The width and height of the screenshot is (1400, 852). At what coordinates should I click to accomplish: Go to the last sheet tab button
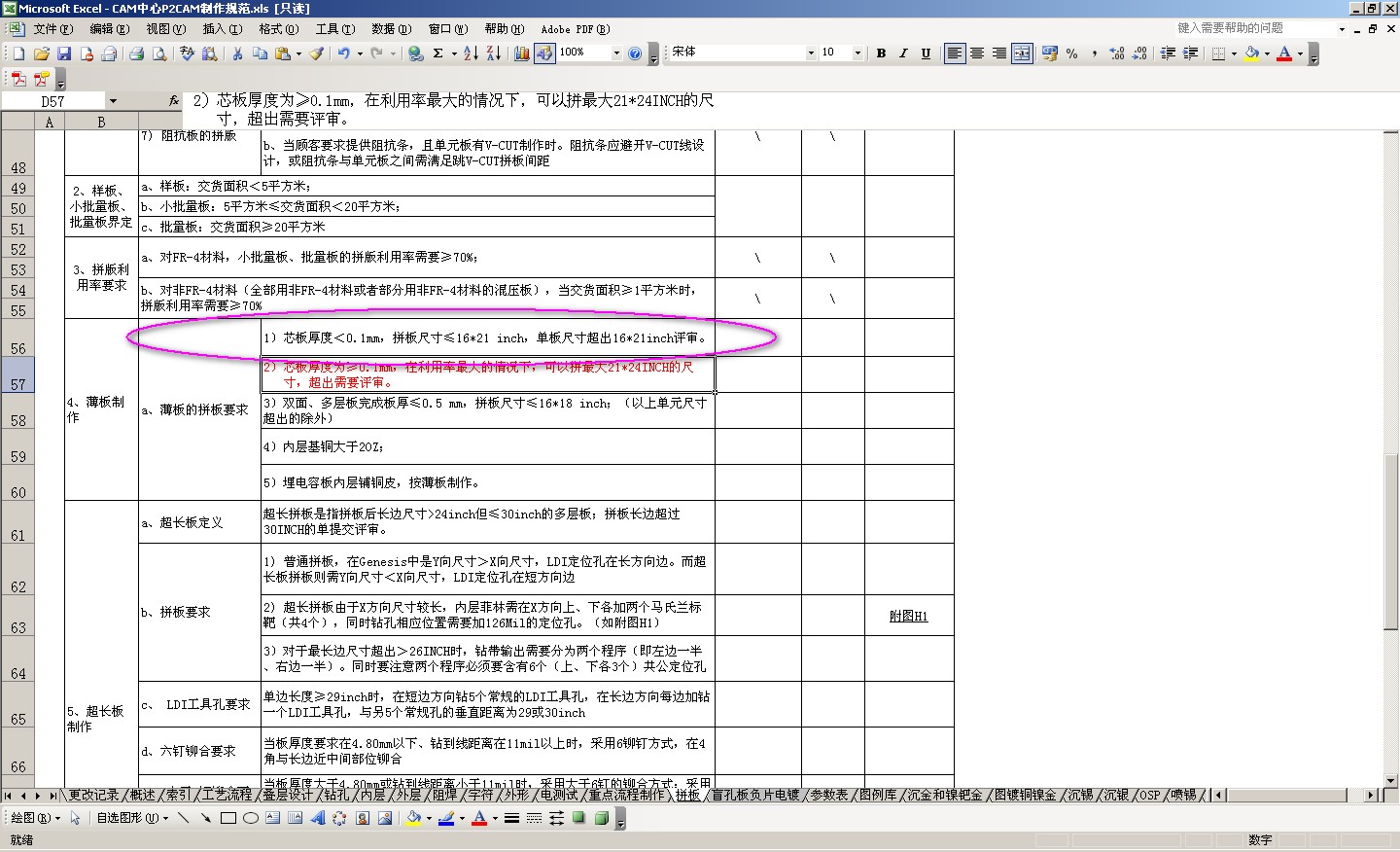52,796
